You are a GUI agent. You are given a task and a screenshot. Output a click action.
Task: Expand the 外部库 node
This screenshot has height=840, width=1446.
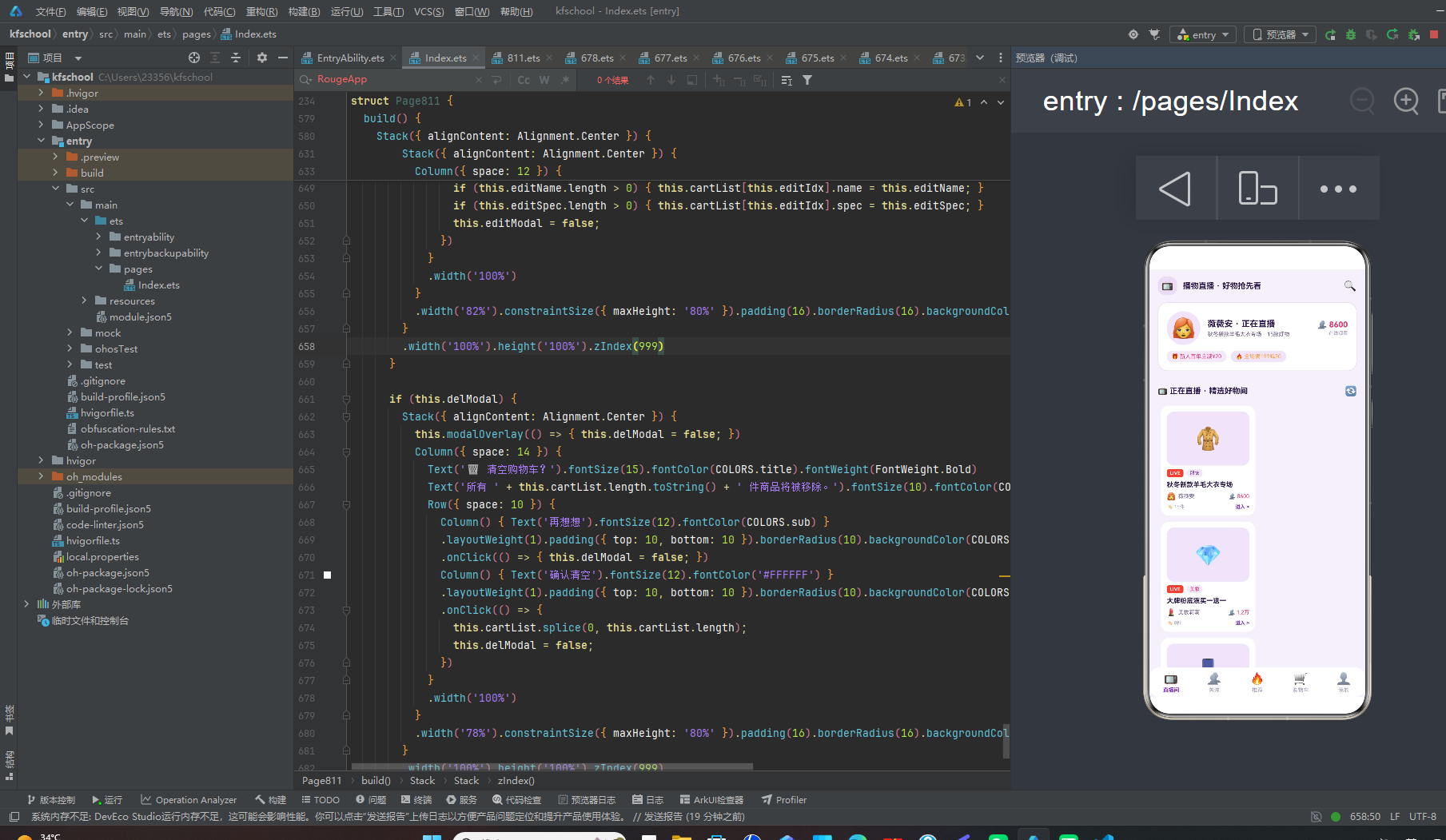[x=27, y=604]
